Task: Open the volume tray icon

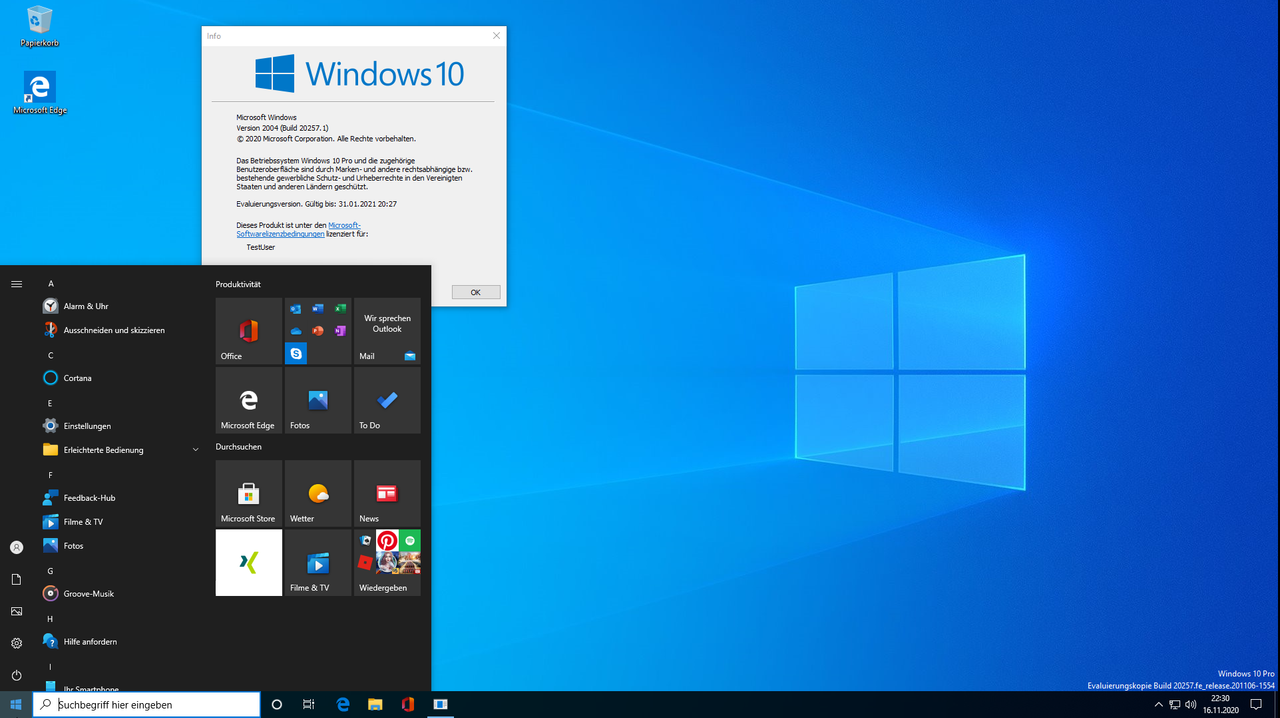Action: (1191, 705)
